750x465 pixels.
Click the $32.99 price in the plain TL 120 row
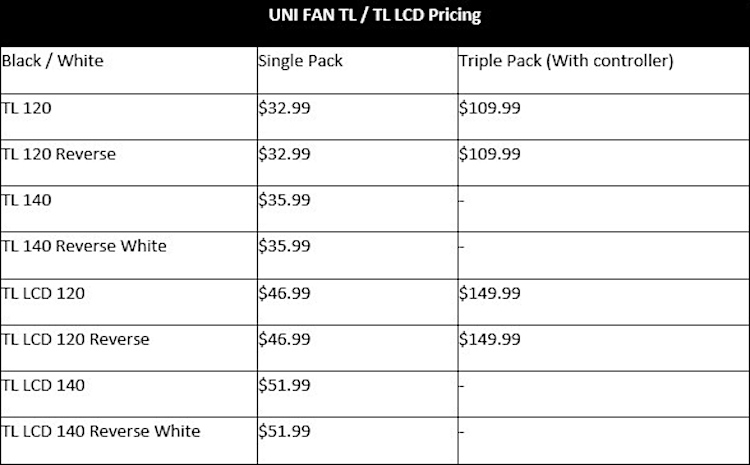click(284, 108)
